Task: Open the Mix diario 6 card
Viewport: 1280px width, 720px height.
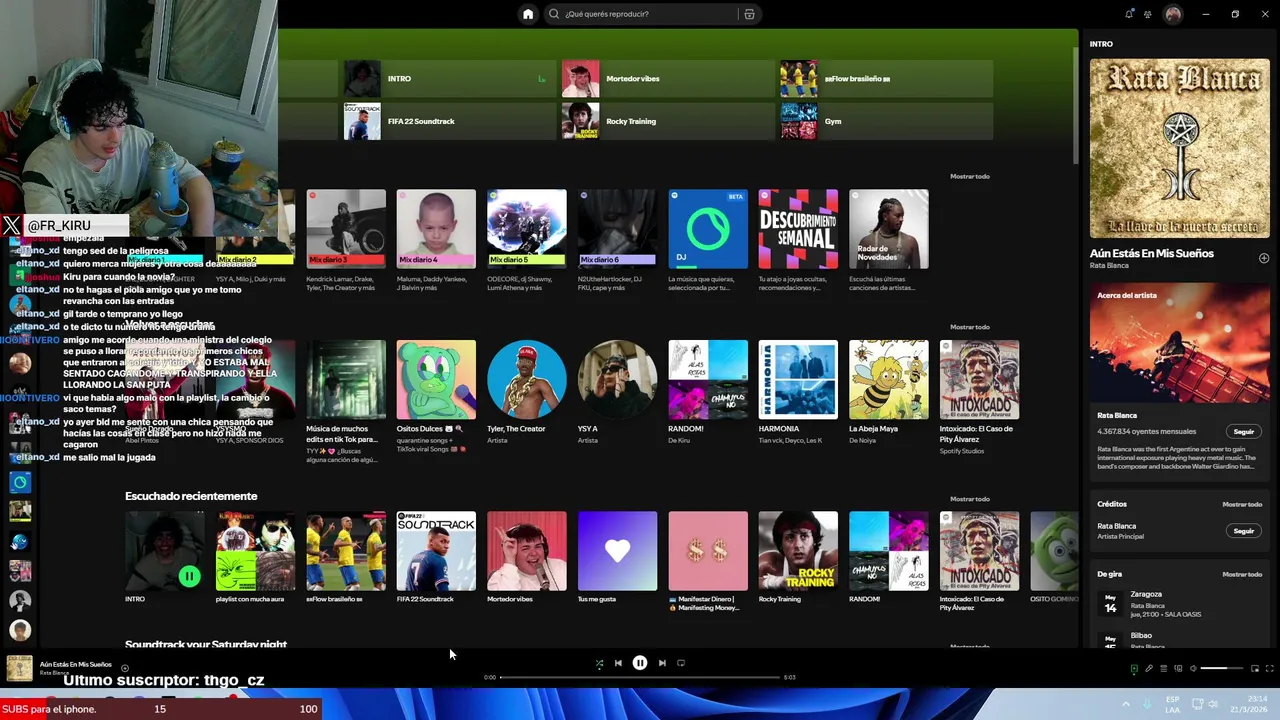Action: pos(617,241)
